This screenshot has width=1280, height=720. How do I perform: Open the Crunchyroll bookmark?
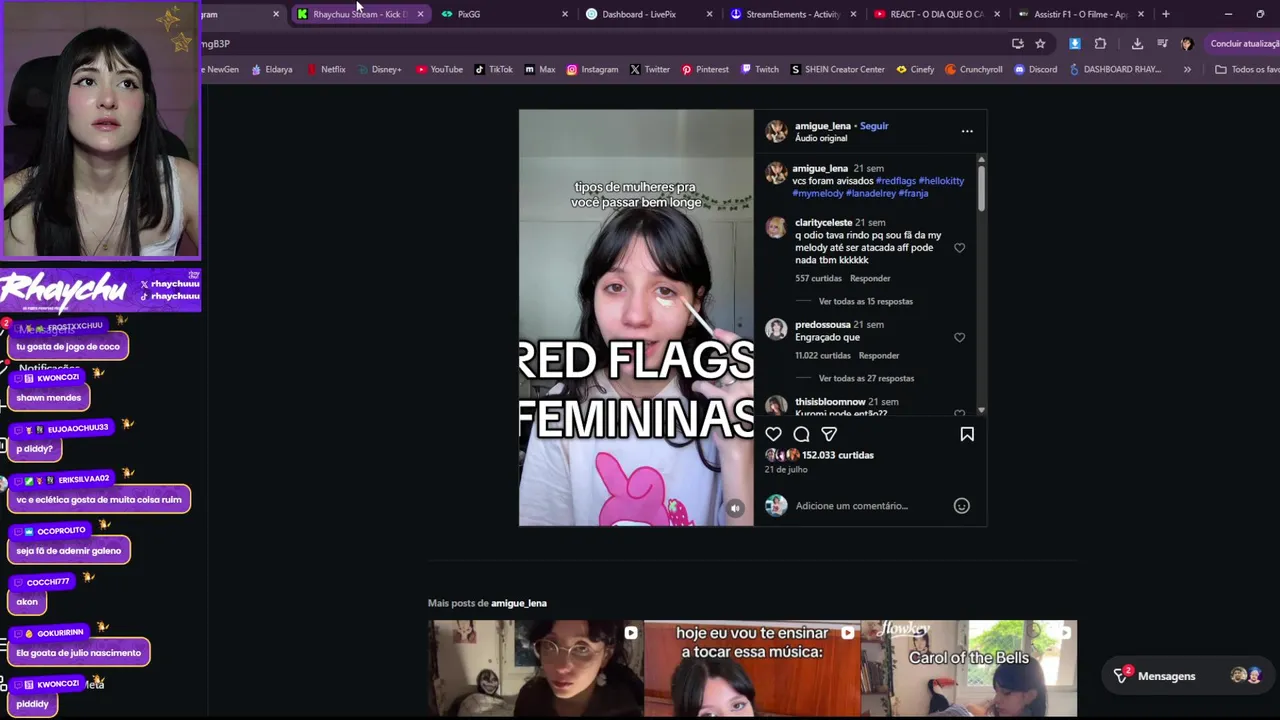tap(974, 70)
